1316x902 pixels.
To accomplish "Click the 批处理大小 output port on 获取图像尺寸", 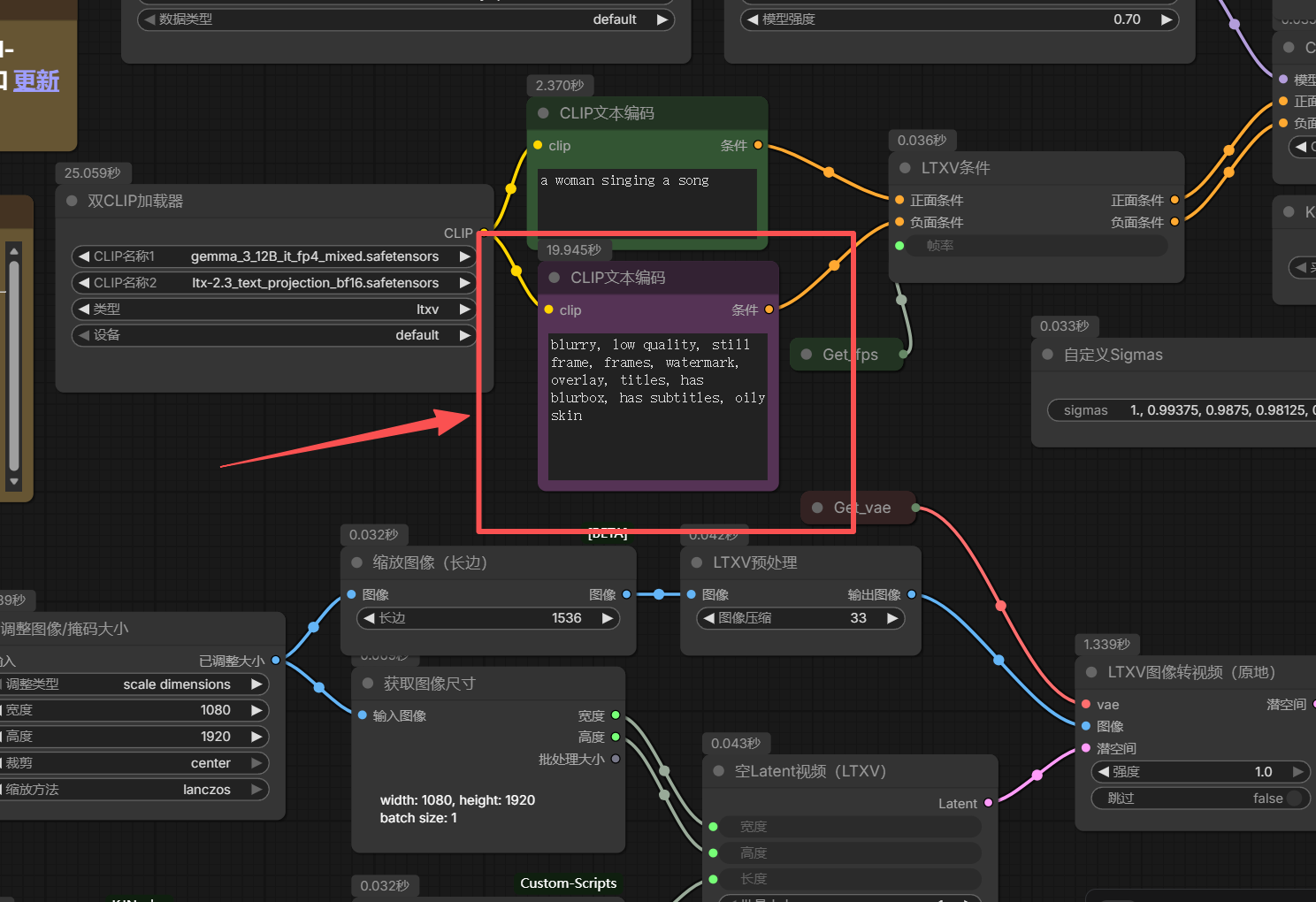I will [x=616, y=759].
